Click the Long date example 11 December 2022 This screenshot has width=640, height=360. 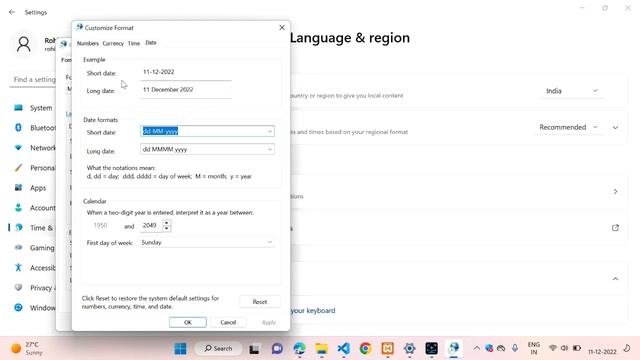168,89
